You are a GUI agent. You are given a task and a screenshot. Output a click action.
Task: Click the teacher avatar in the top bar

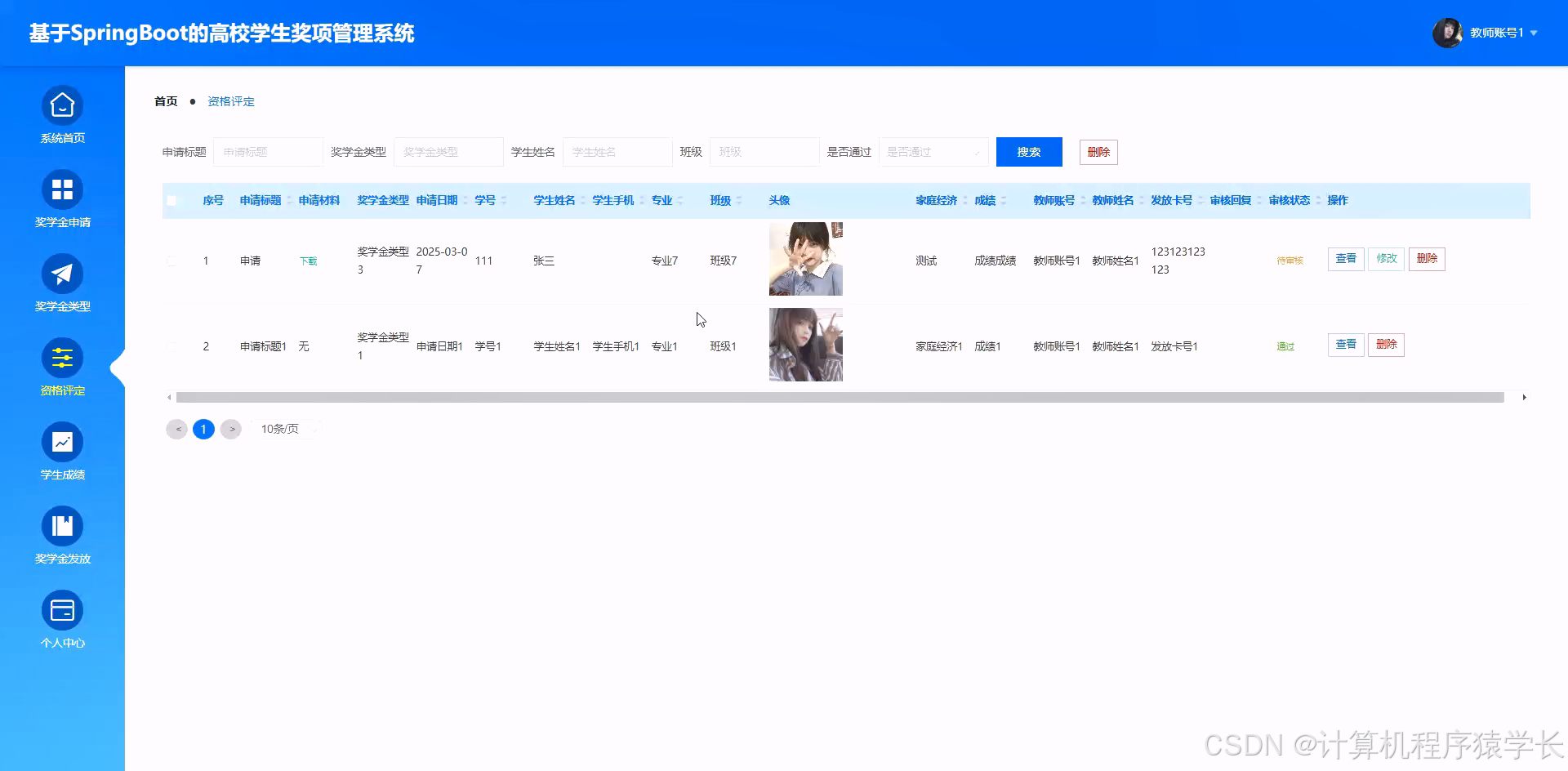click(x=1447, y=33)
